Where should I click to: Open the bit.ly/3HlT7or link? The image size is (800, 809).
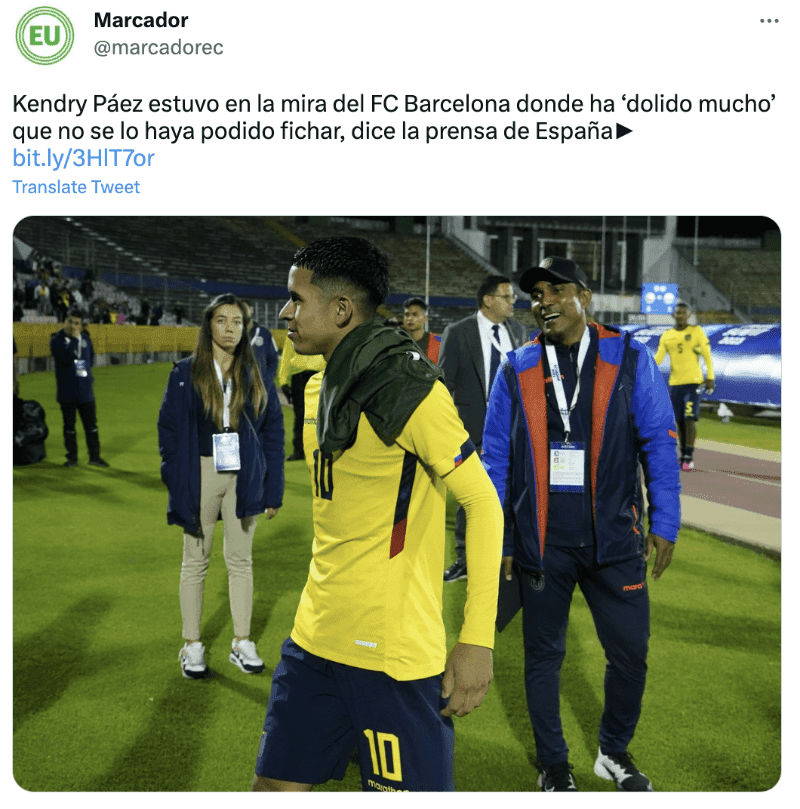point(84,158)
